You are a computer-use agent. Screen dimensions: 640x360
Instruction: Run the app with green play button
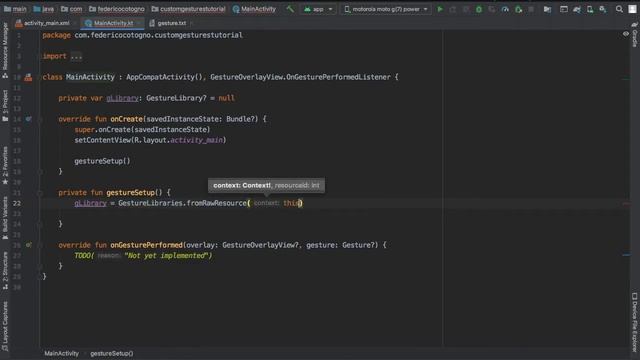pos(440,9)
